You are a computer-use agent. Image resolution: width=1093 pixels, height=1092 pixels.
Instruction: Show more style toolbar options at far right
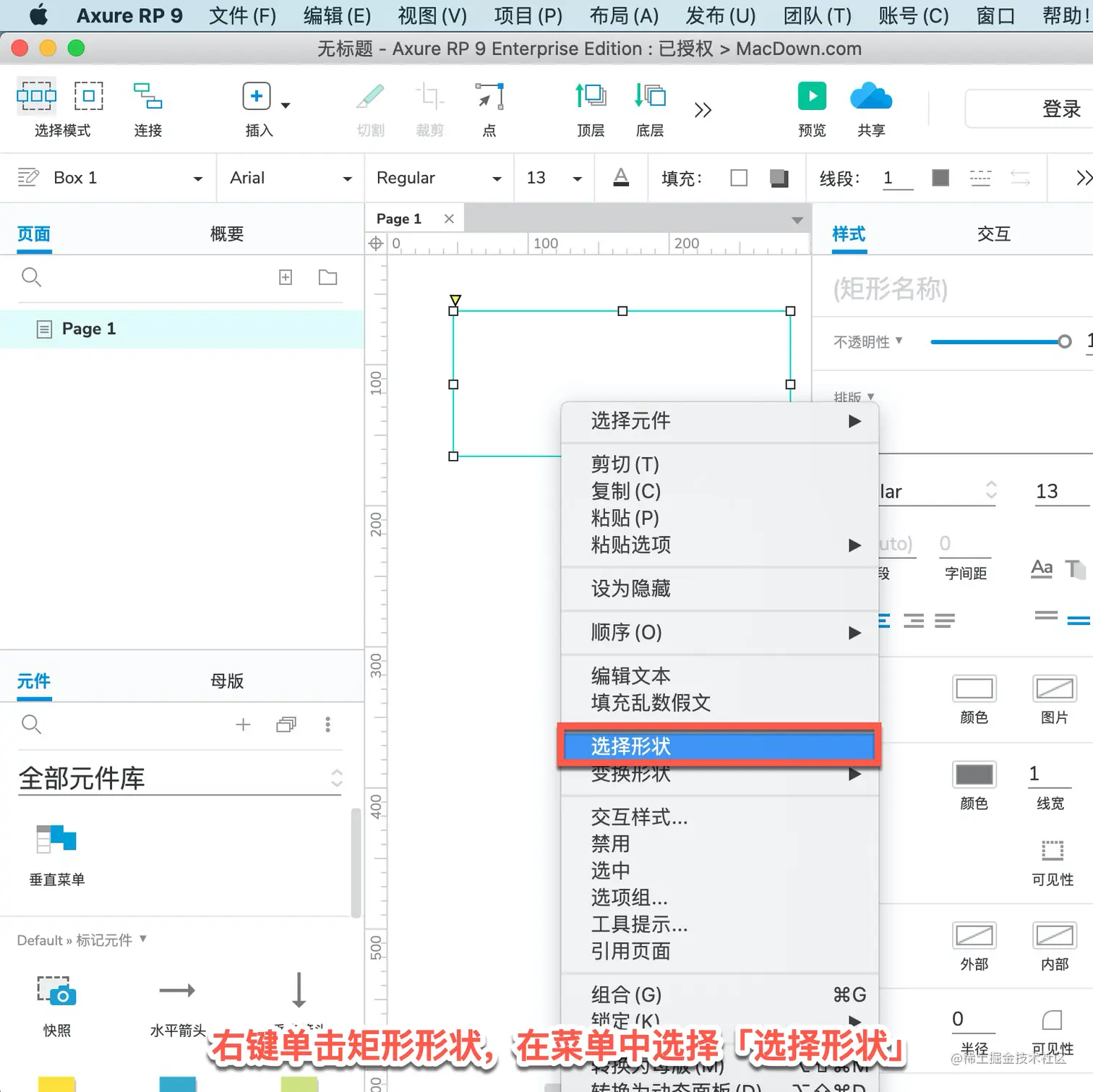click(x=1084, y=178)
